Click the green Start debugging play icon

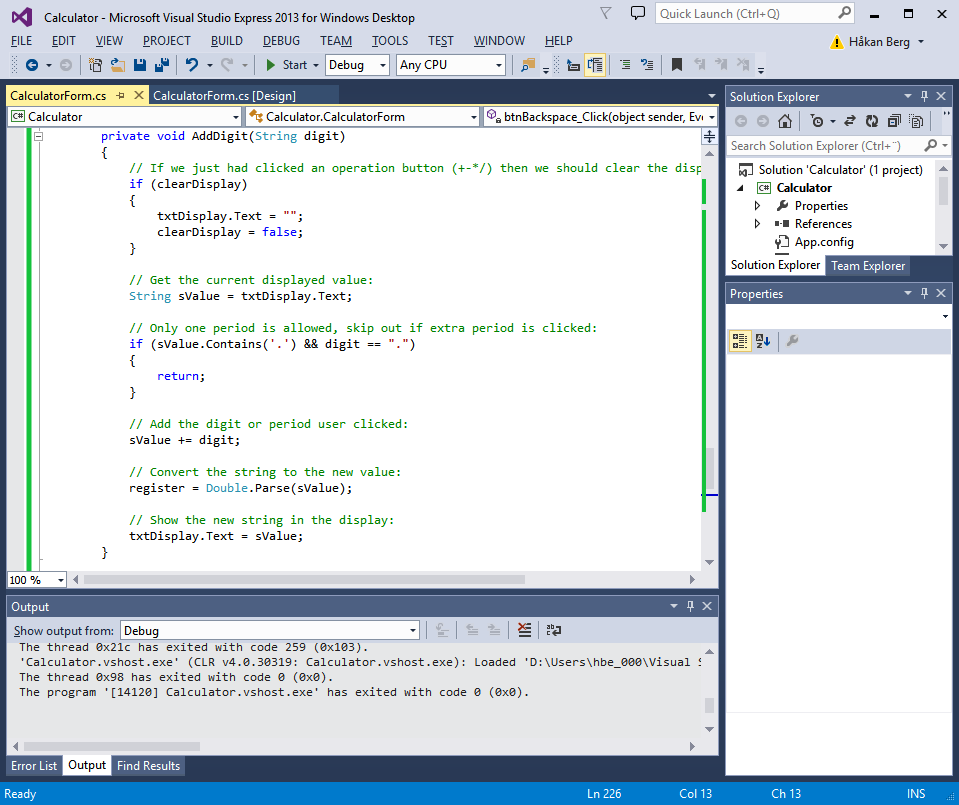click(x=270, y=65)
